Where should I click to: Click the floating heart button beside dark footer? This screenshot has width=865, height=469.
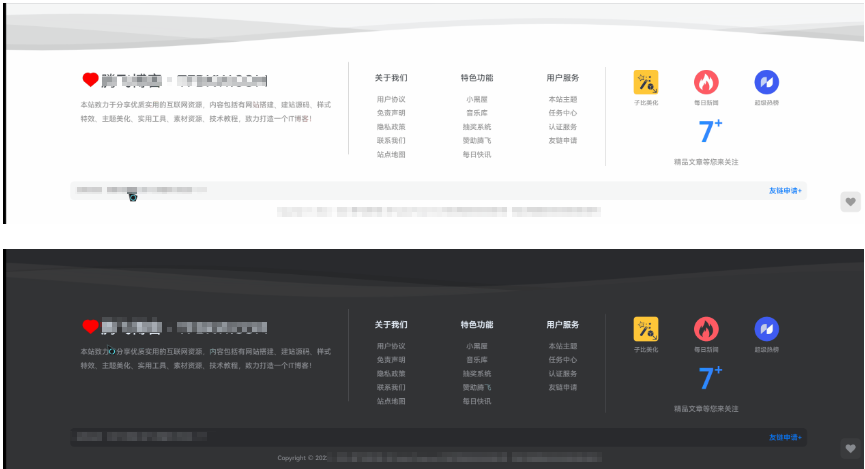851,449
